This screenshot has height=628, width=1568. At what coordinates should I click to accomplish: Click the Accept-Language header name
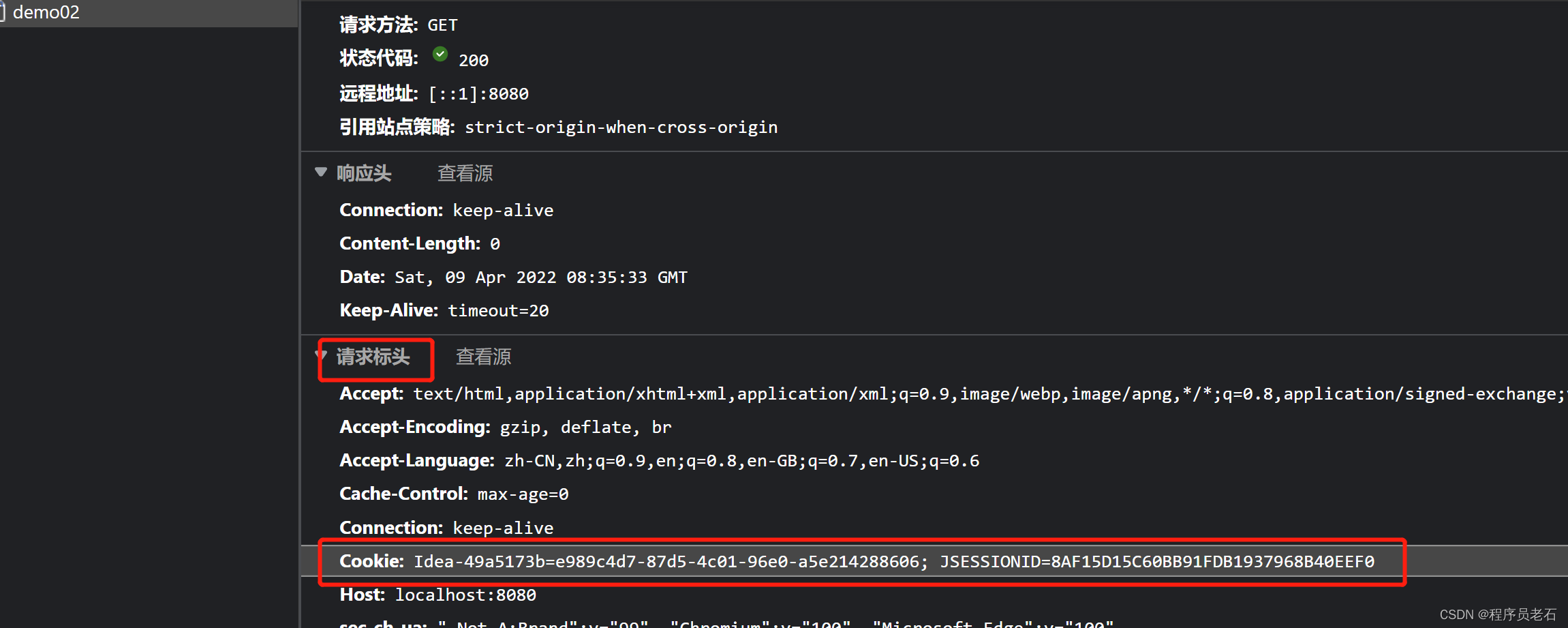tap(417, 461)
